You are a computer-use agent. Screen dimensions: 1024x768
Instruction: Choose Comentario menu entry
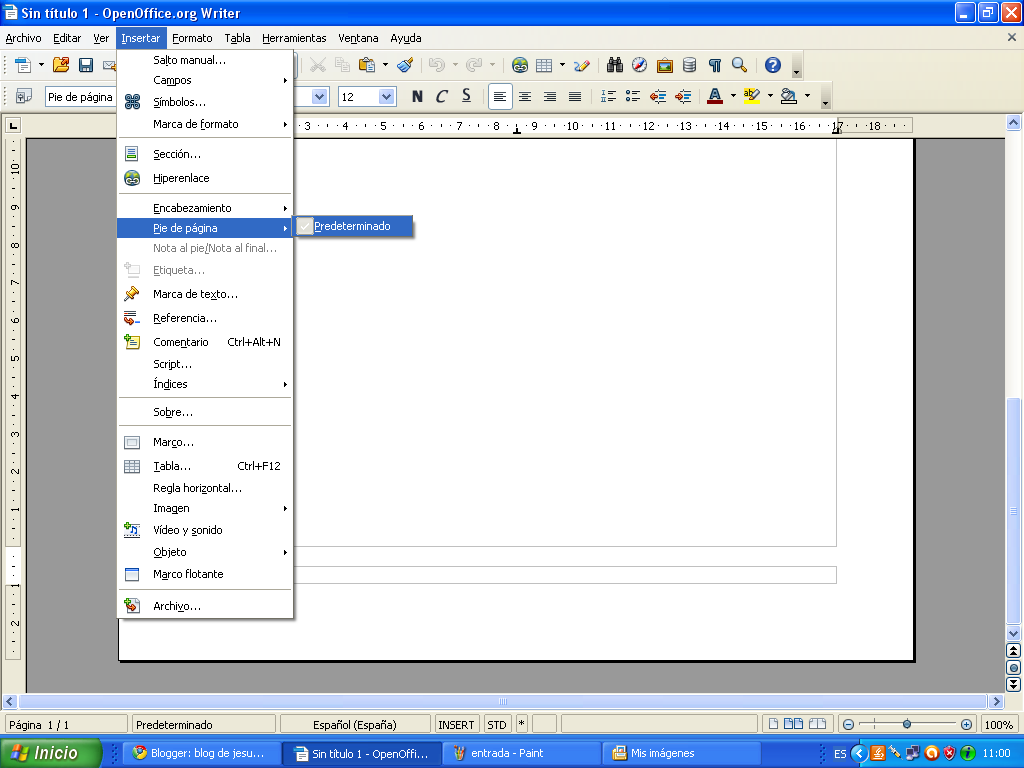coord(205,342)
